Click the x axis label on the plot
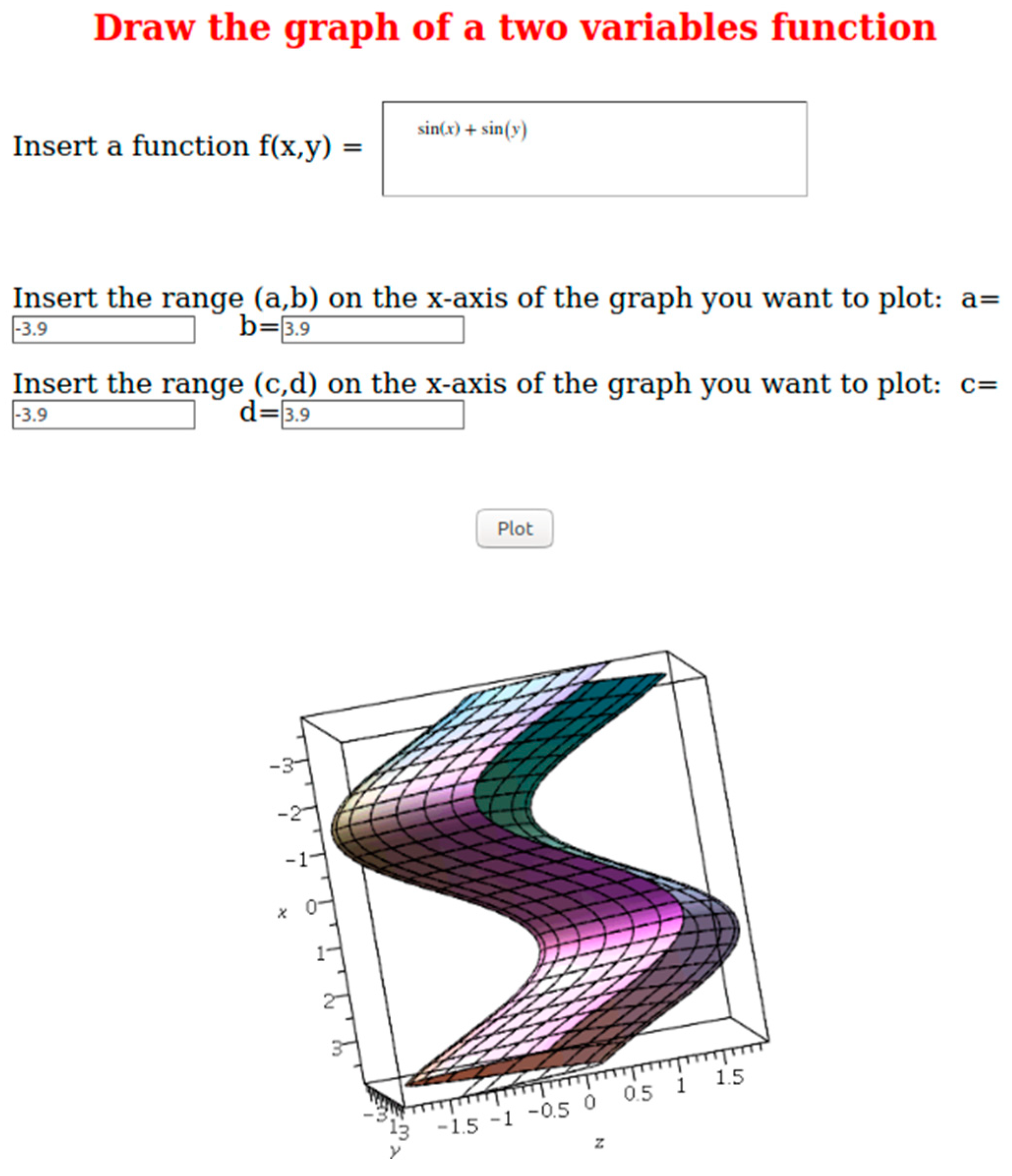The image size is (1012, 1176). (x=282, y=914)
